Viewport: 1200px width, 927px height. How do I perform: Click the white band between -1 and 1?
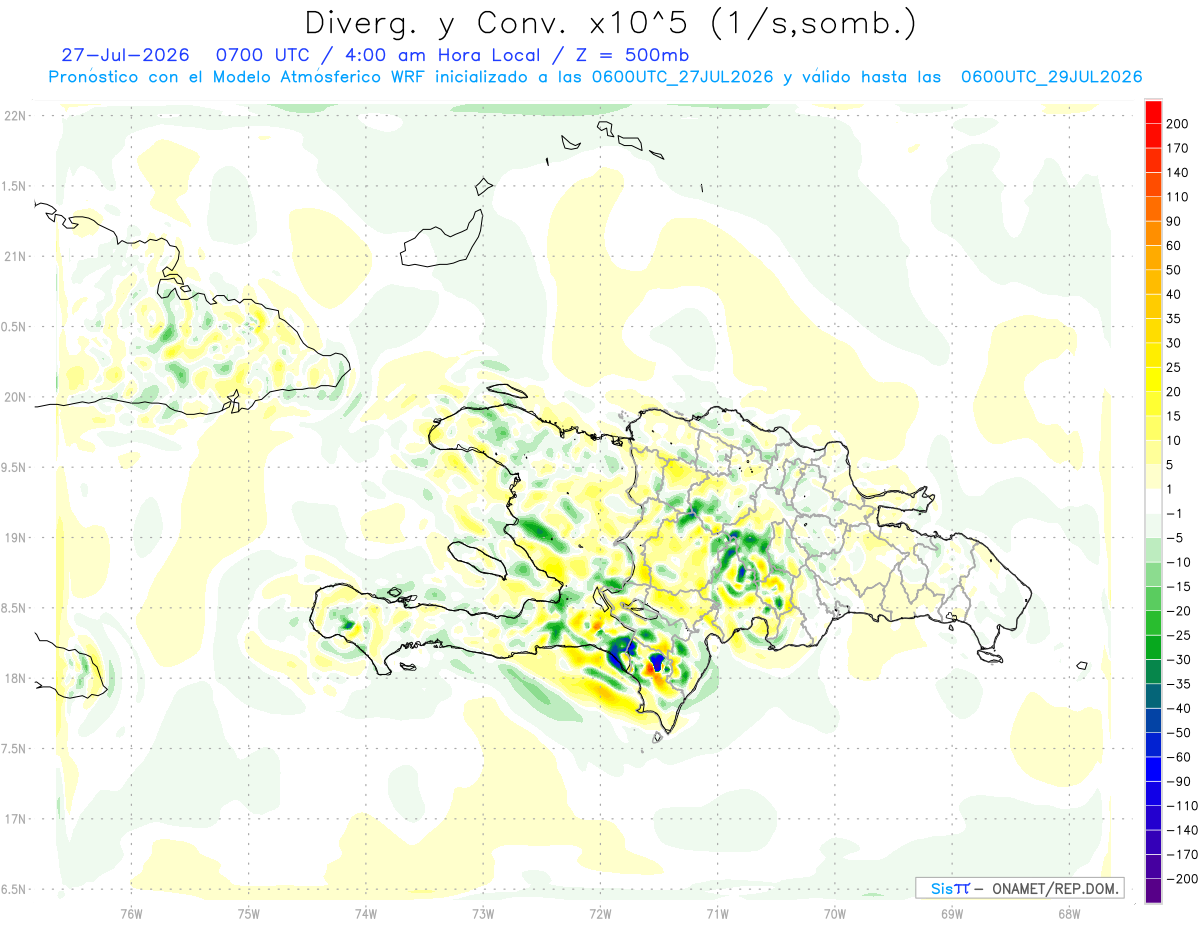(1154, 501)
